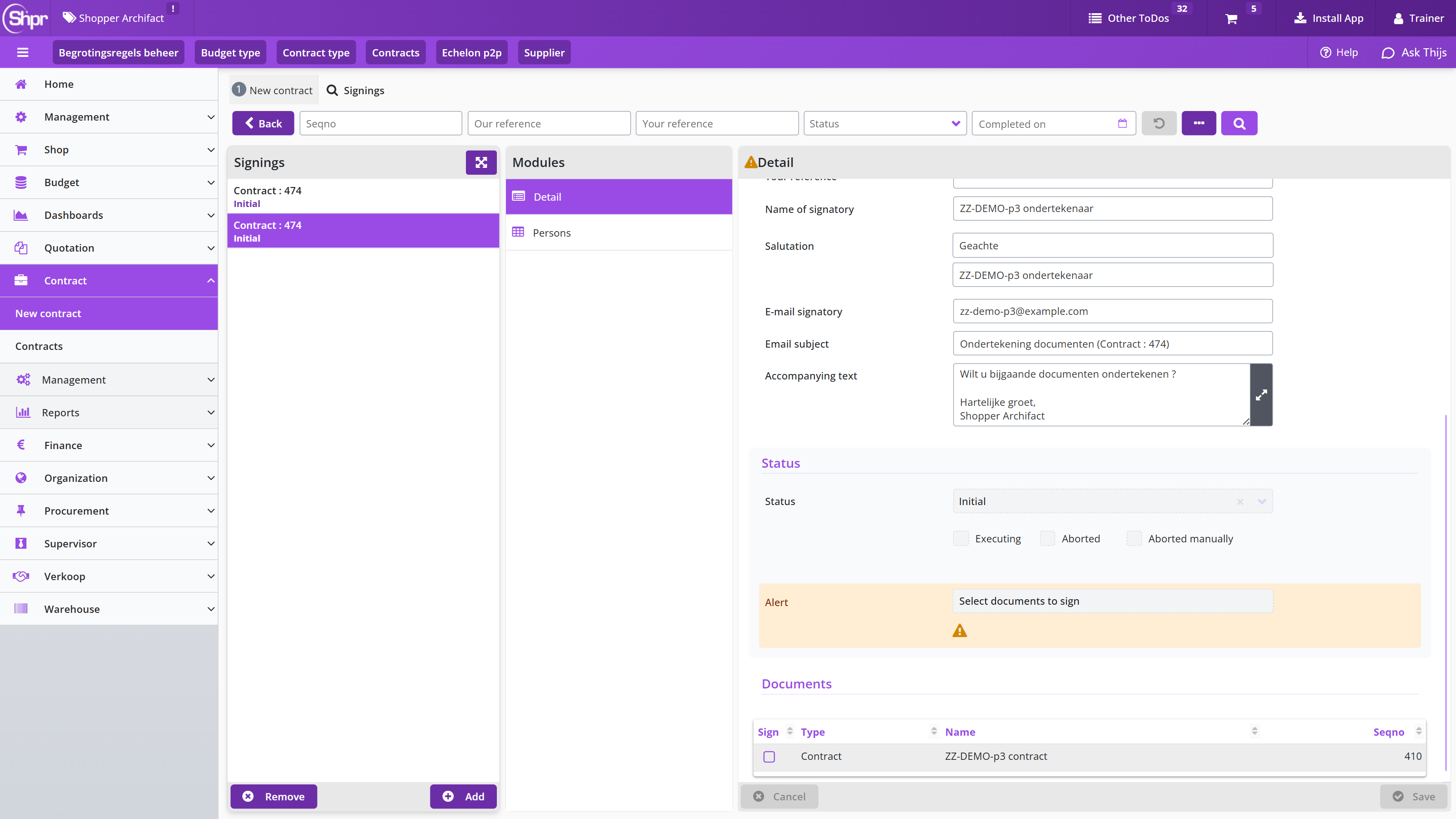The image size is (1456, 819).
Task: Click the Add button
Action: (x=463, y=796)
